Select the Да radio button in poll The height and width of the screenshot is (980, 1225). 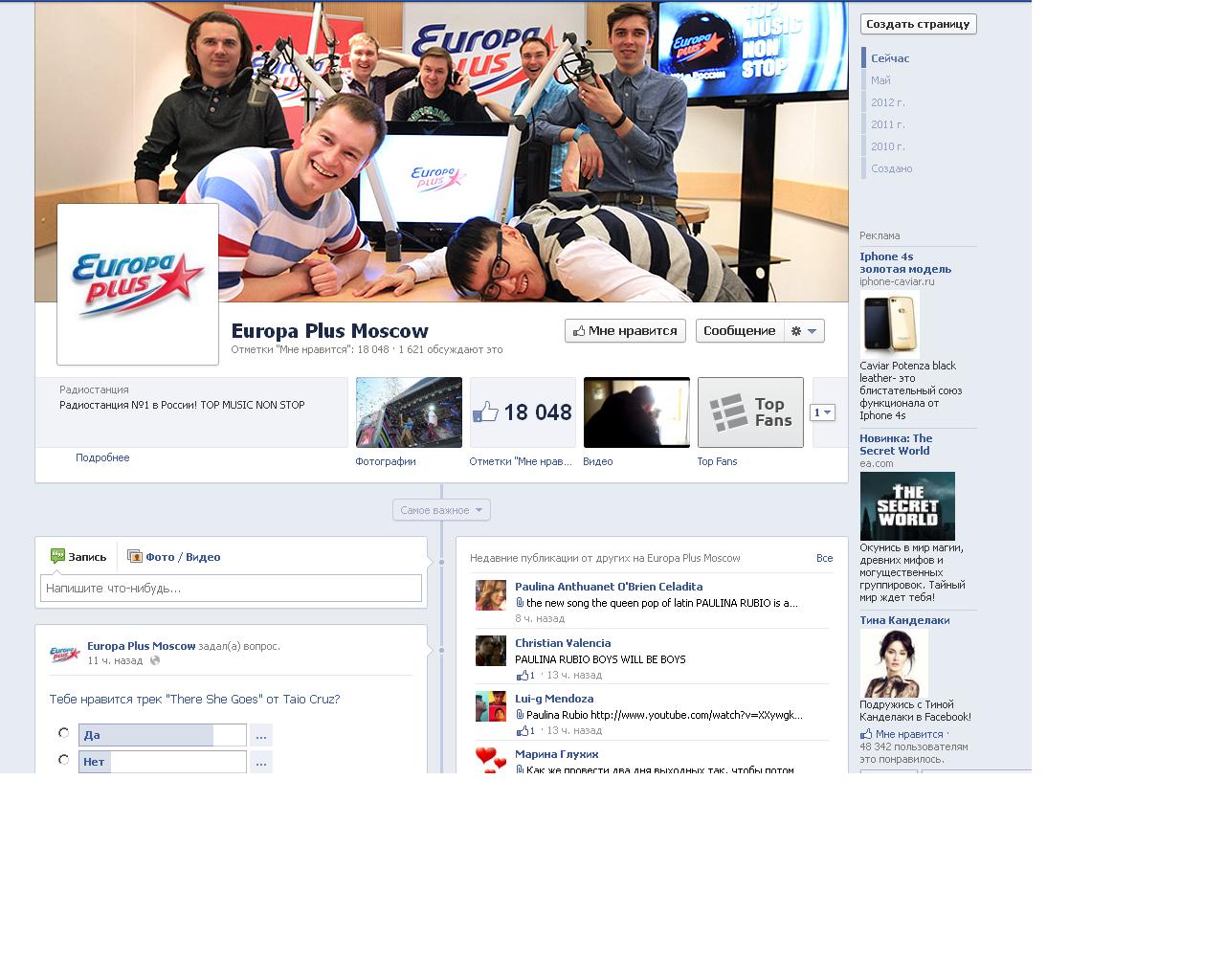pos(63,733)
